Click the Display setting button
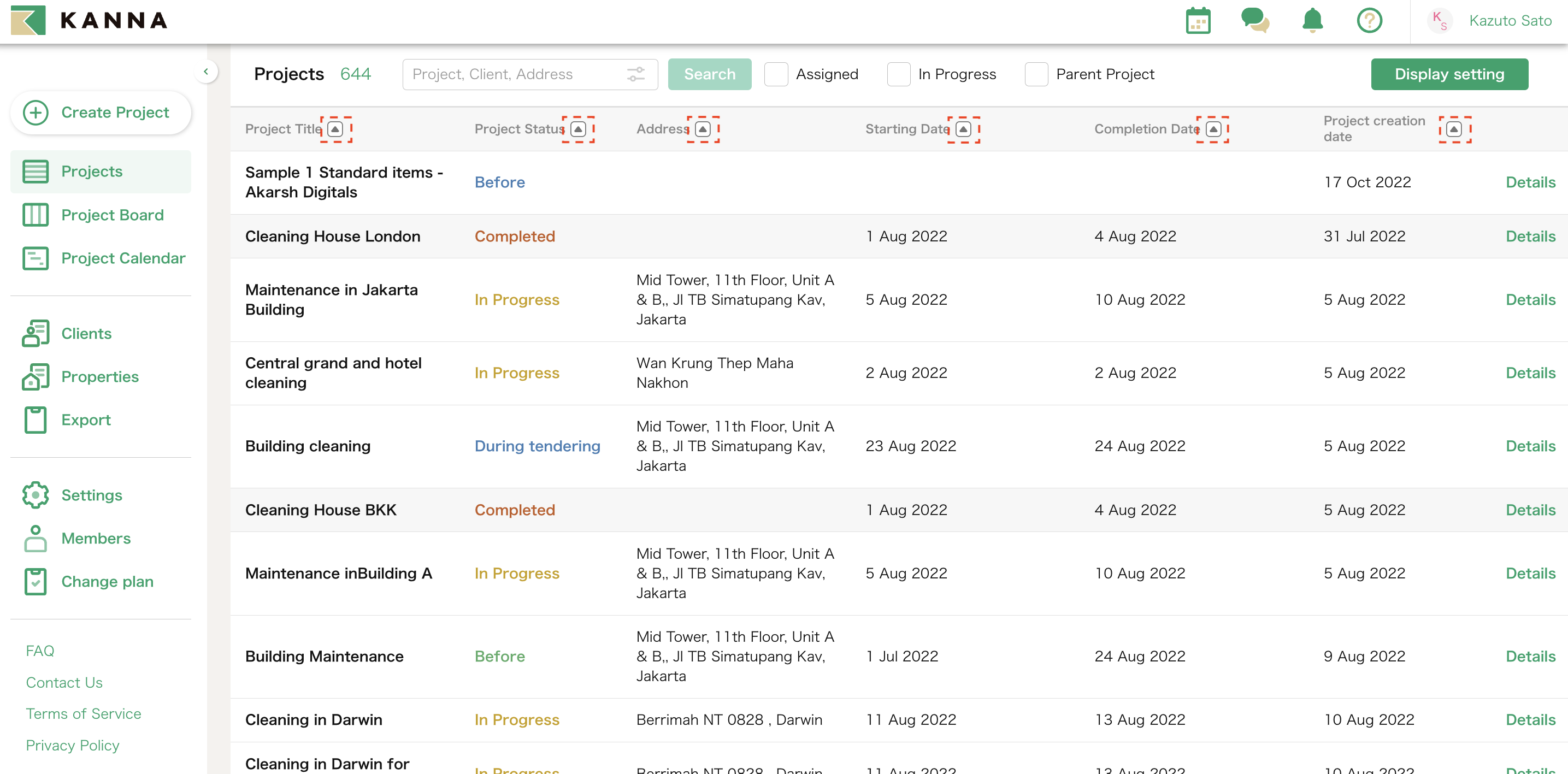This screenshot has height=774, width=1568. click(x=1449, y=74)
